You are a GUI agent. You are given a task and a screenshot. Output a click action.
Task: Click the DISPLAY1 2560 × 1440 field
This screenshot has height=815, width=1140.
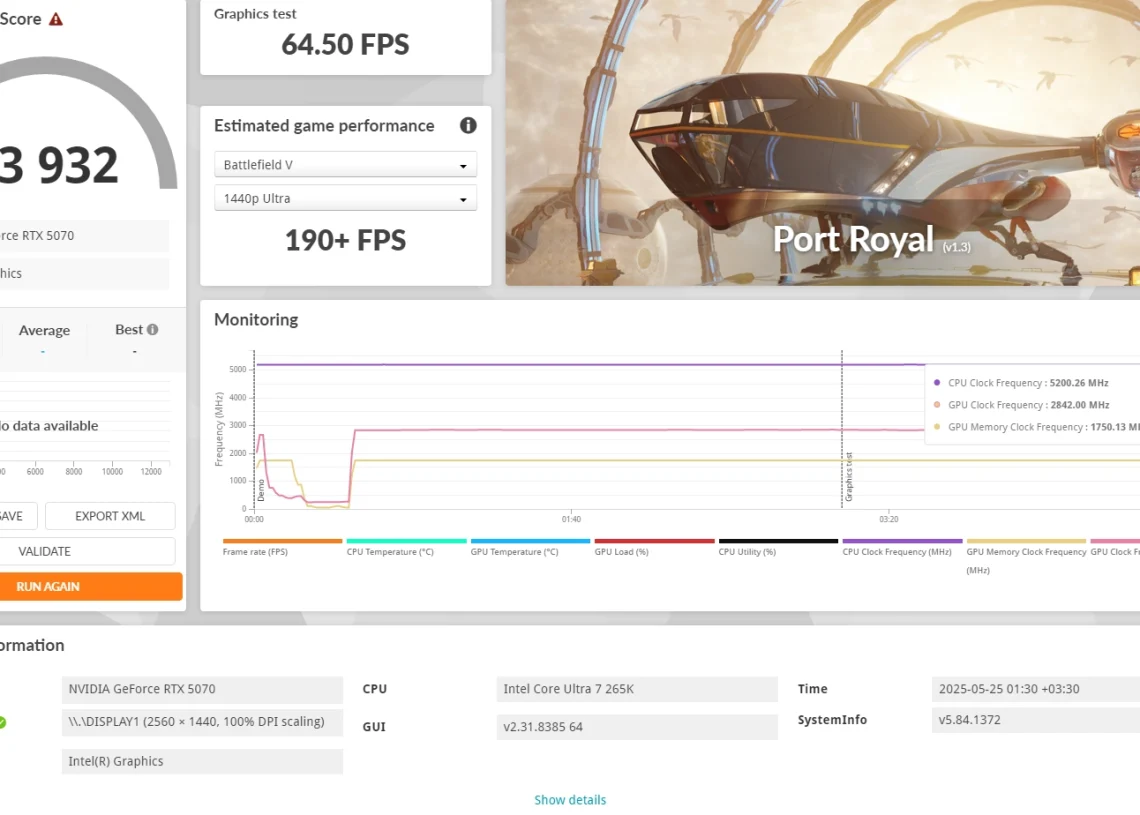point(202,722)
